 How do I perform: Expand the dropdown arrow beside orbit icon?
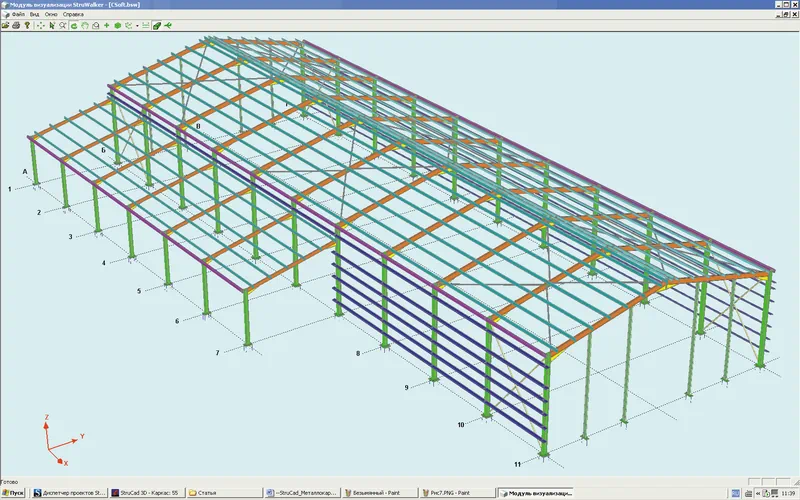click(x=137, y=26)
